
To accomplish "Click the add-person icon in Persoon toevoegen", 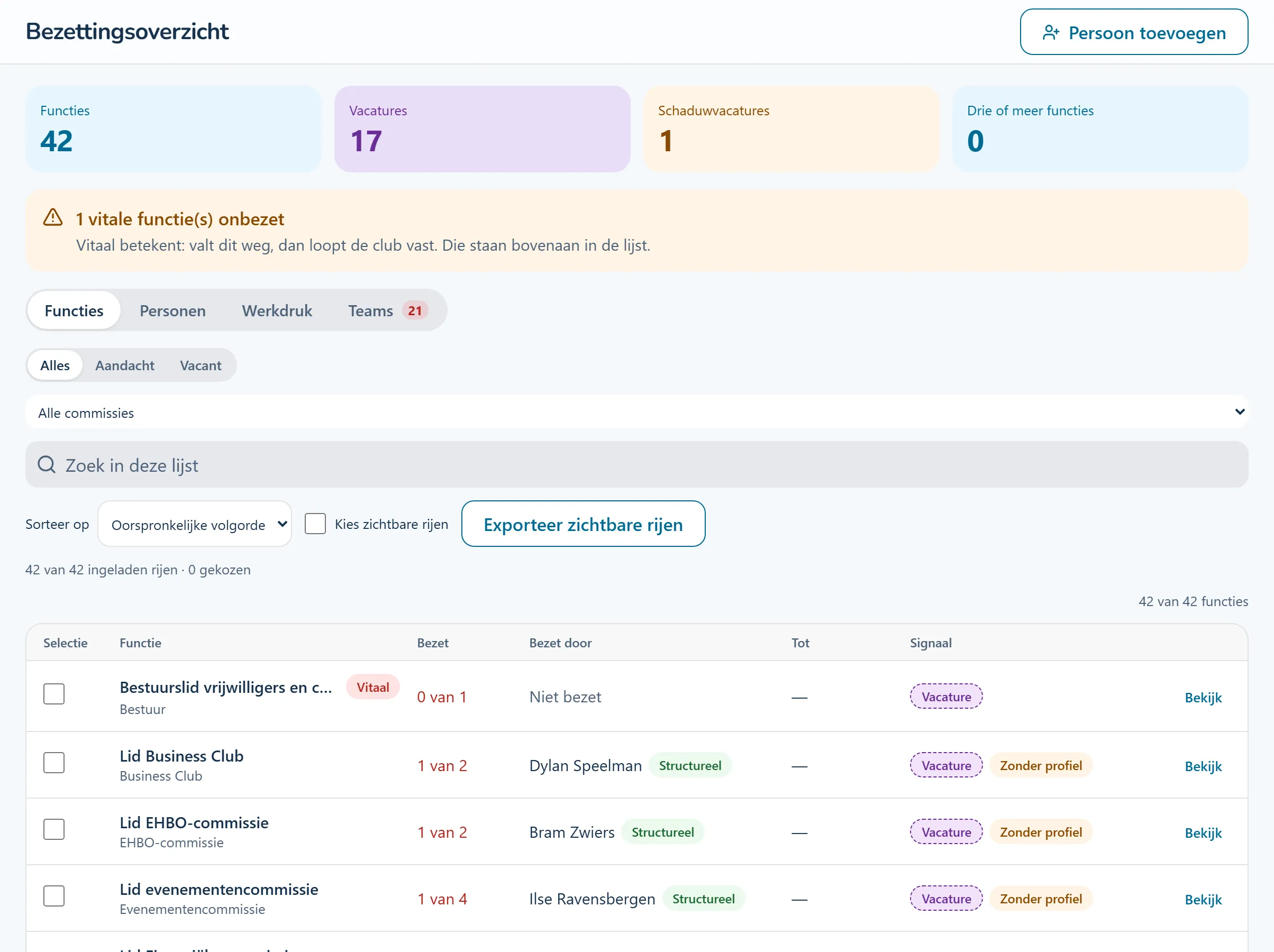I will [x=1051, y=32].
